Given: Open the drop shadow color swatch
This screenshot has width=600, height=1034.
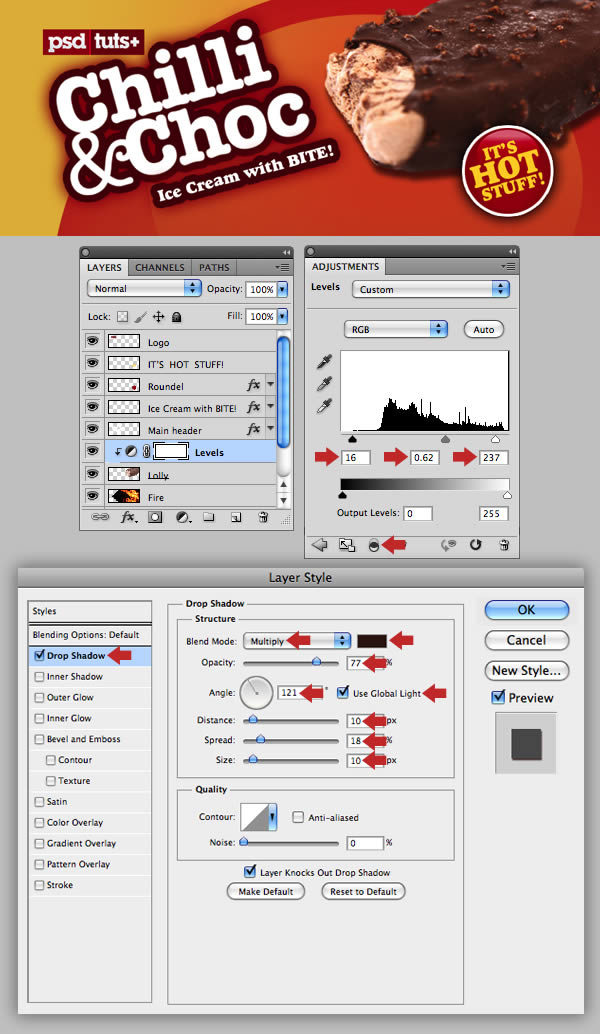Looking at the screenshot, I should pyautogui.click(x=371, y=640).
